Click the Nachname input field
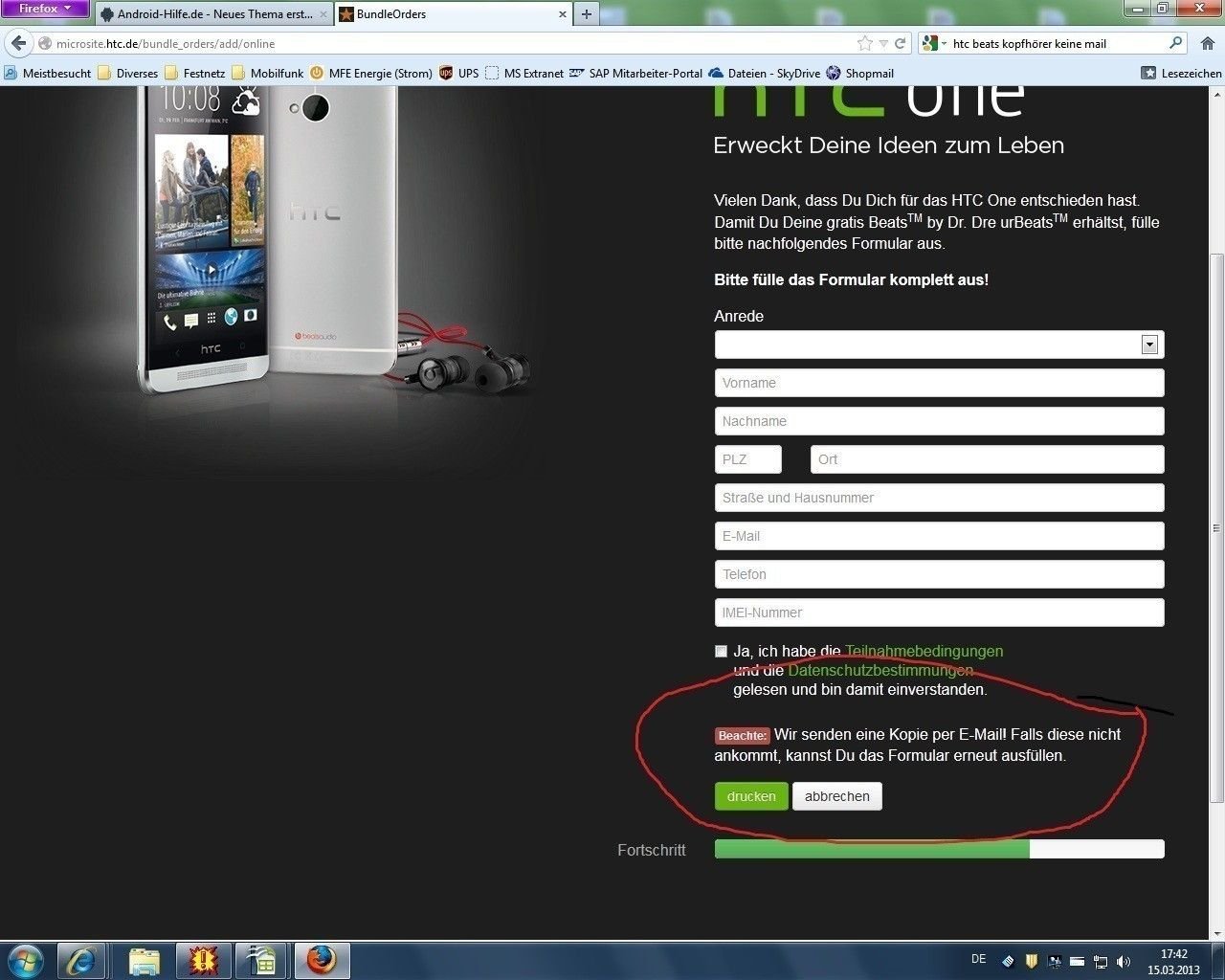 (x=939, y=421)
